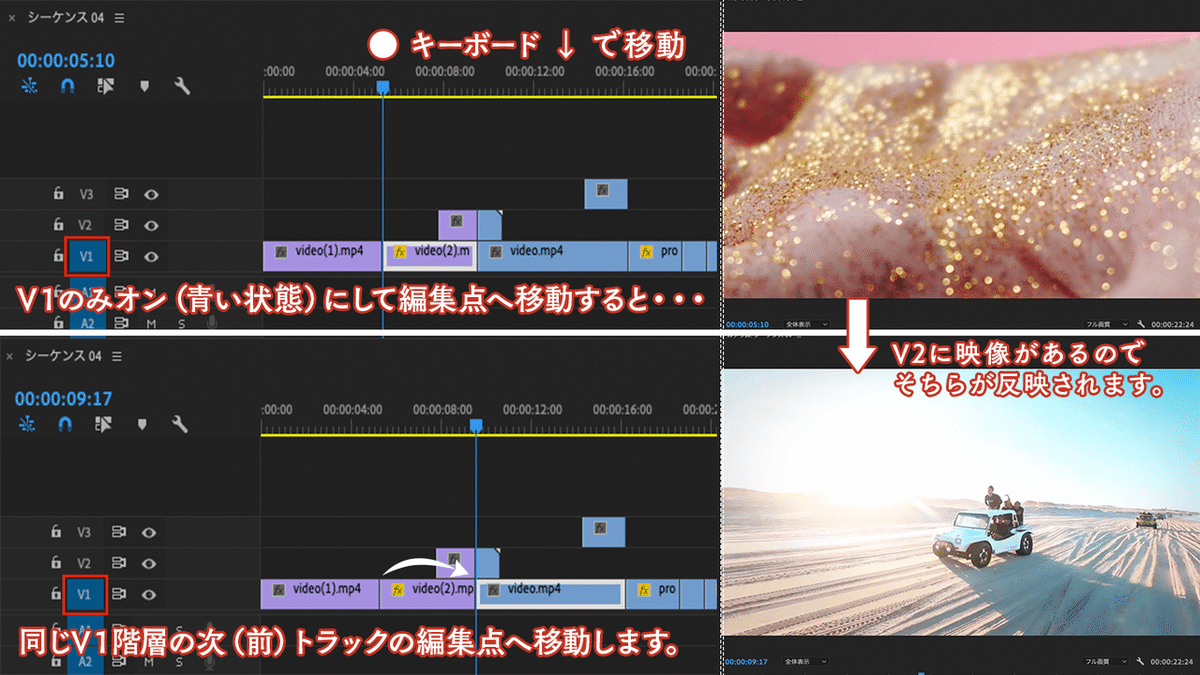Toggle V2 track targeting in upper timeline
Viewport: 1200px width, 675px height.
(87, 225)
